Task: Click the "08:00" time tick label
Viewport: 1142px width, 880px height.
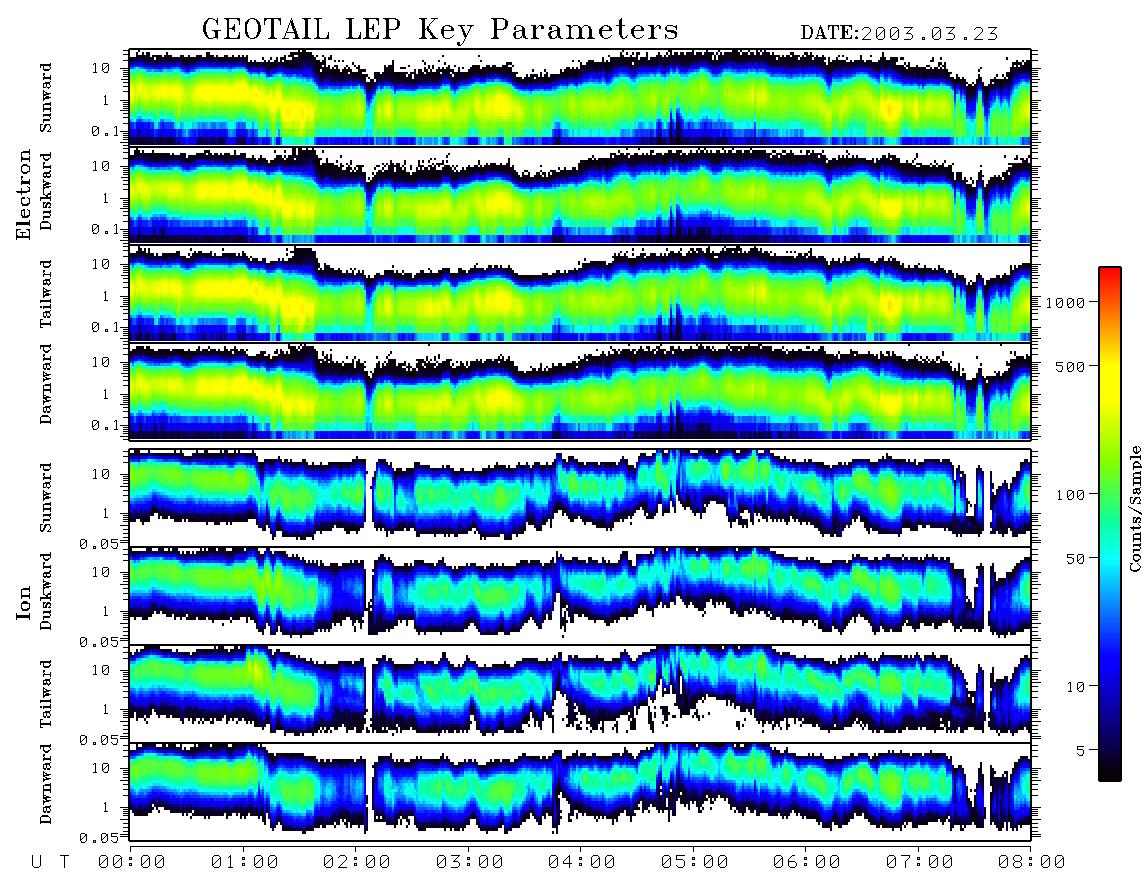Action: point(1032,863)
